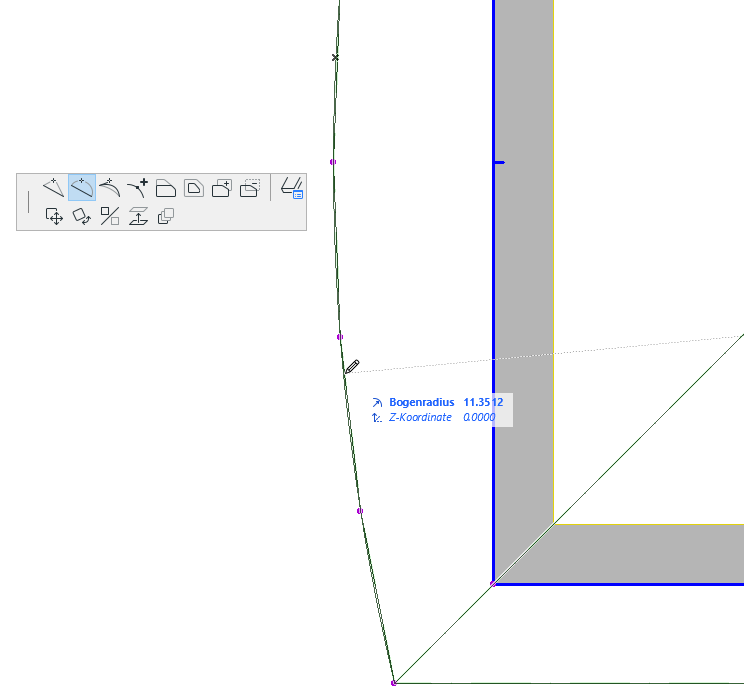Select the Rotate command

(x=82, y=216)
